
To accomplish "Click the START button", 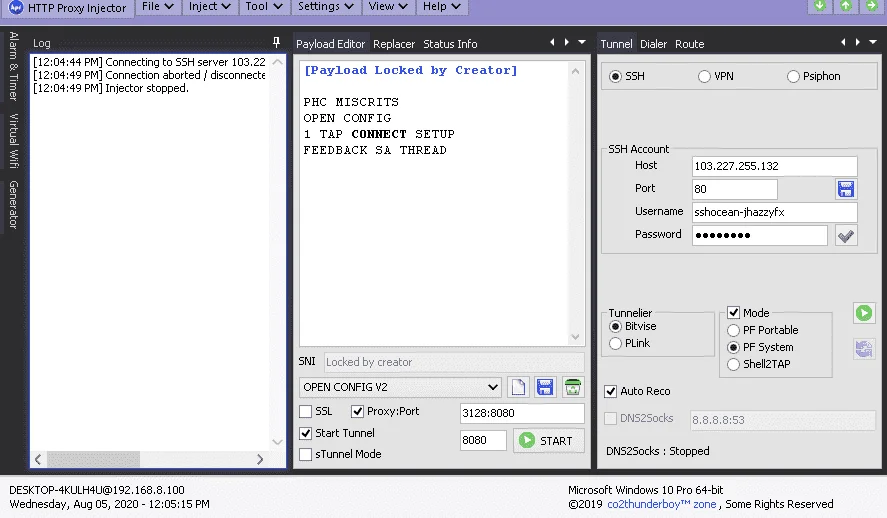I will point(549,441).
